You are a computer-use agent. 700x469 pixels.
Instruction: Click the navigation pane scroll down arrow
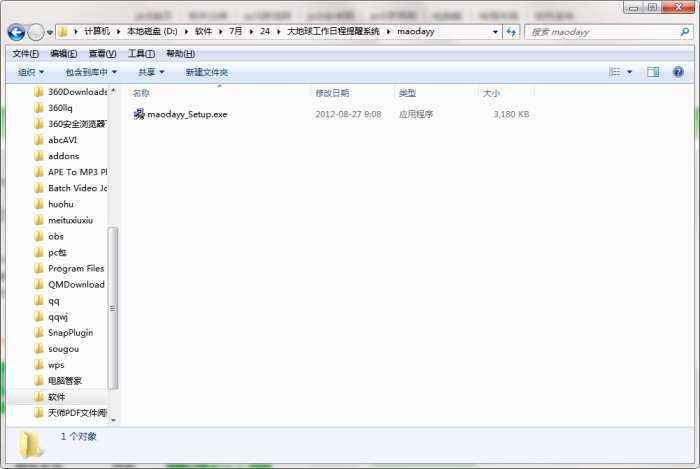113,420
